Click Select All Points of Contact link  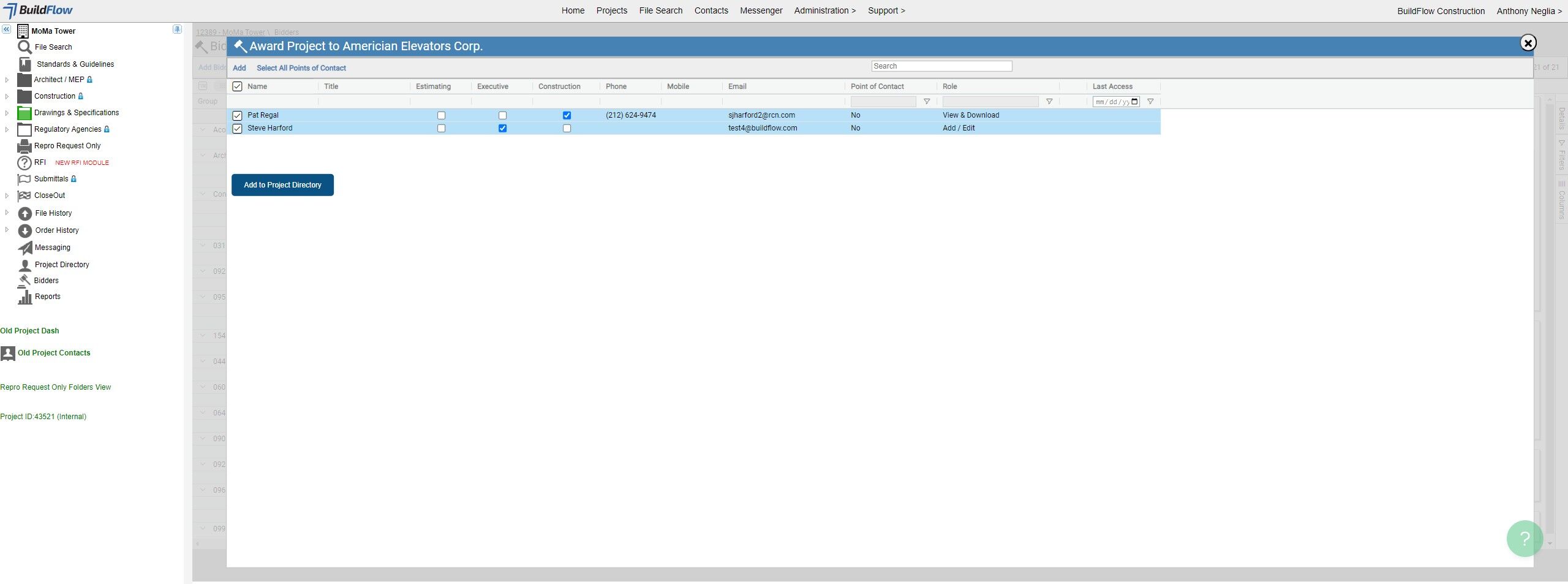301,68
